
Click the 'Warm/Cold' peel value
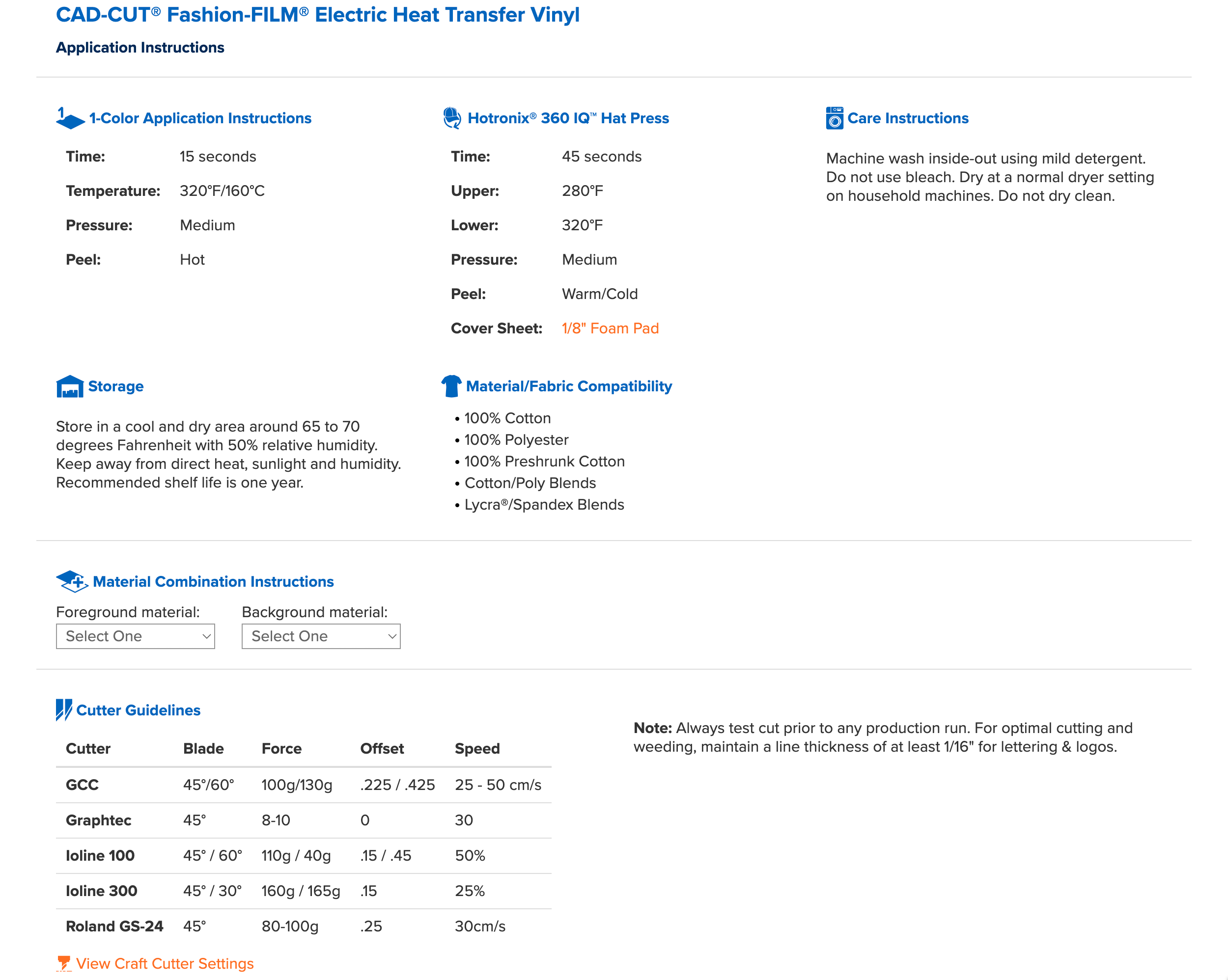pos(600,294)
